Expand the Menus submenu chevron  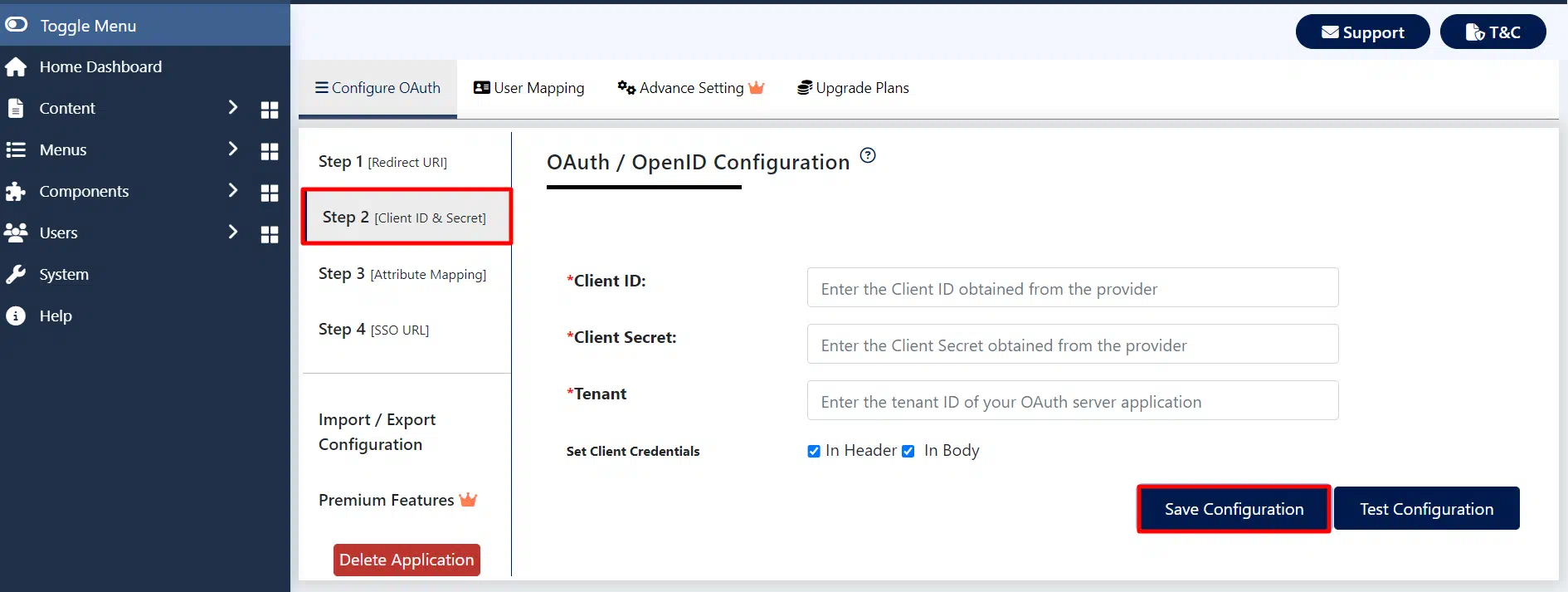pos(233,149)
